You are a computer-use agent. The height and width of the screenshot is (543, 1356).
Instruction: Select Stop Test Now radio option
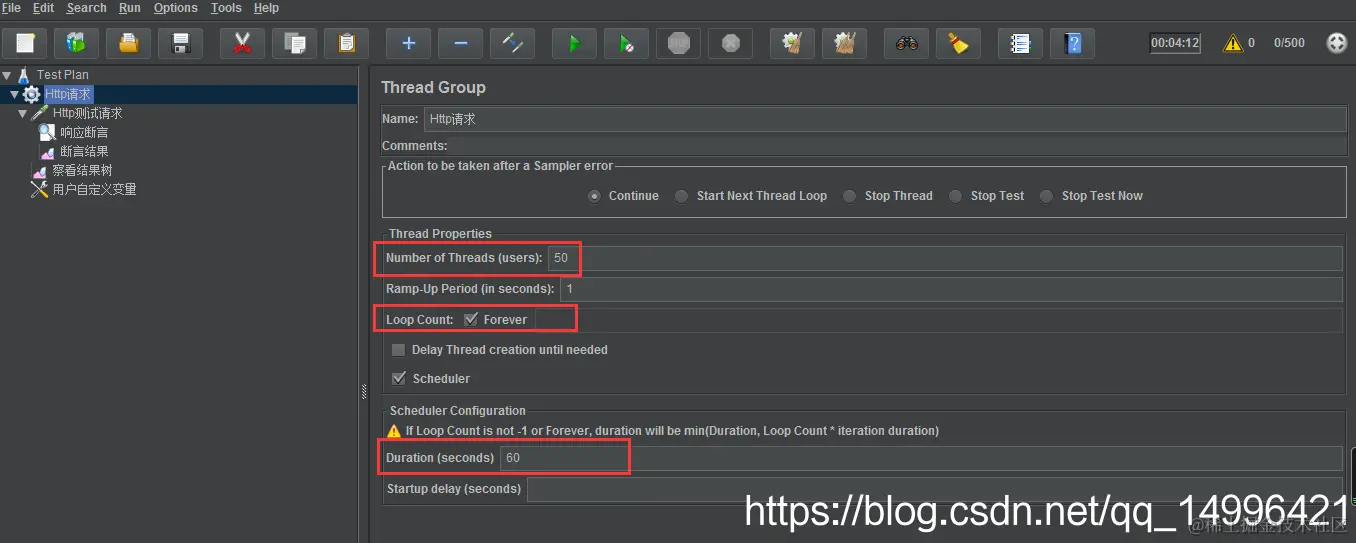1046,196
